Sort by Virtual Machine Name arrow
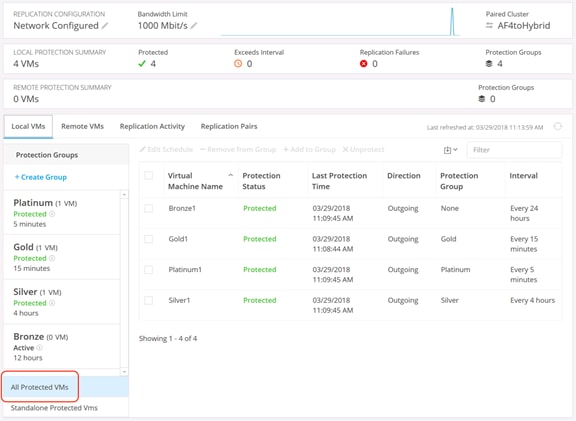This screenshot has height=421, width=576. click(231, 175)
